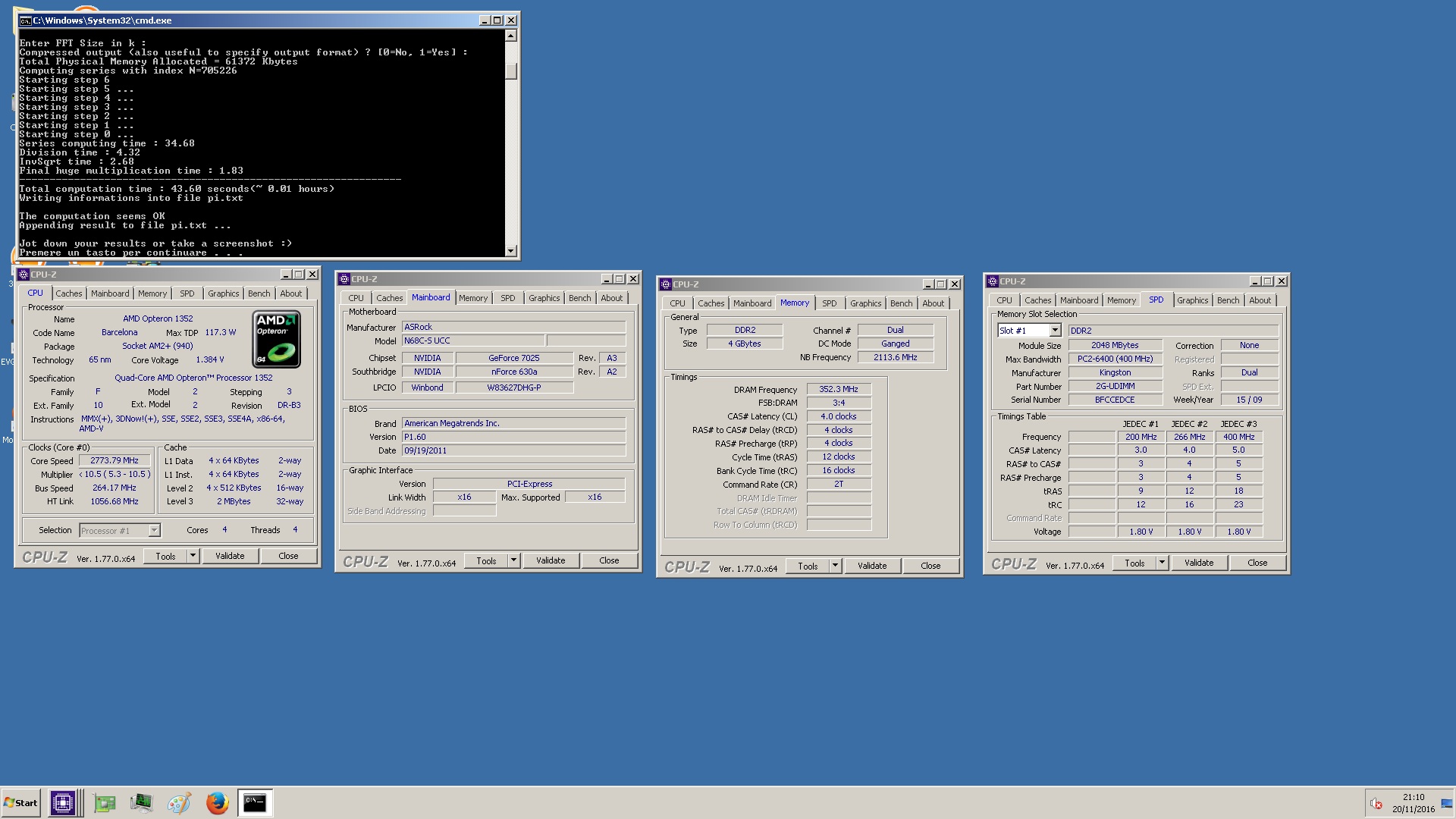Click the CAS# Latency value 4.0 clocks
1456x819 pixels.
point(839,416)
